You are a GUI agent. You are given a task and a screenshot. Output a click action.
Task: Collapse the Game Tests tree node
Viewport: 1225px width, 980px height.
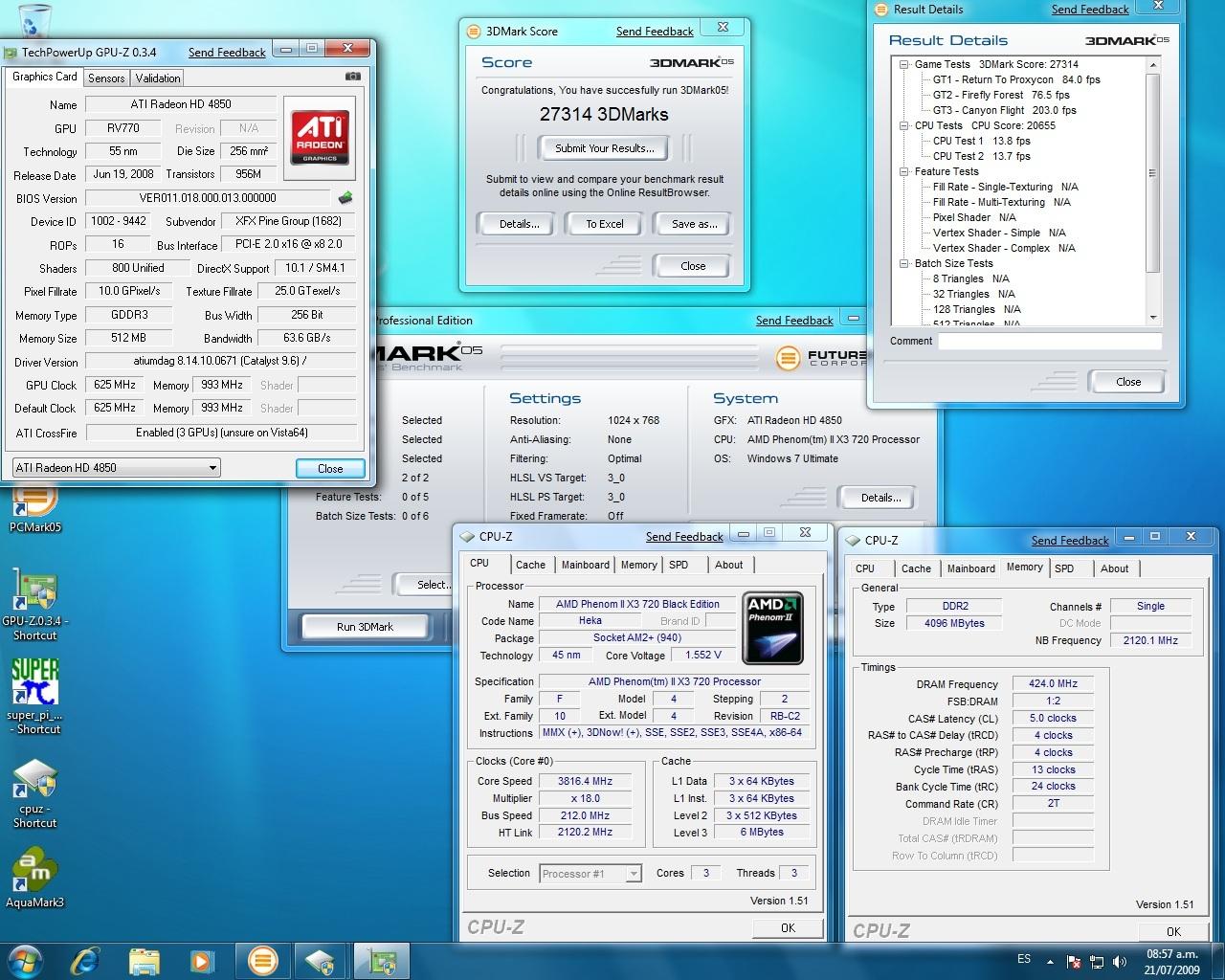coord(904,64)
